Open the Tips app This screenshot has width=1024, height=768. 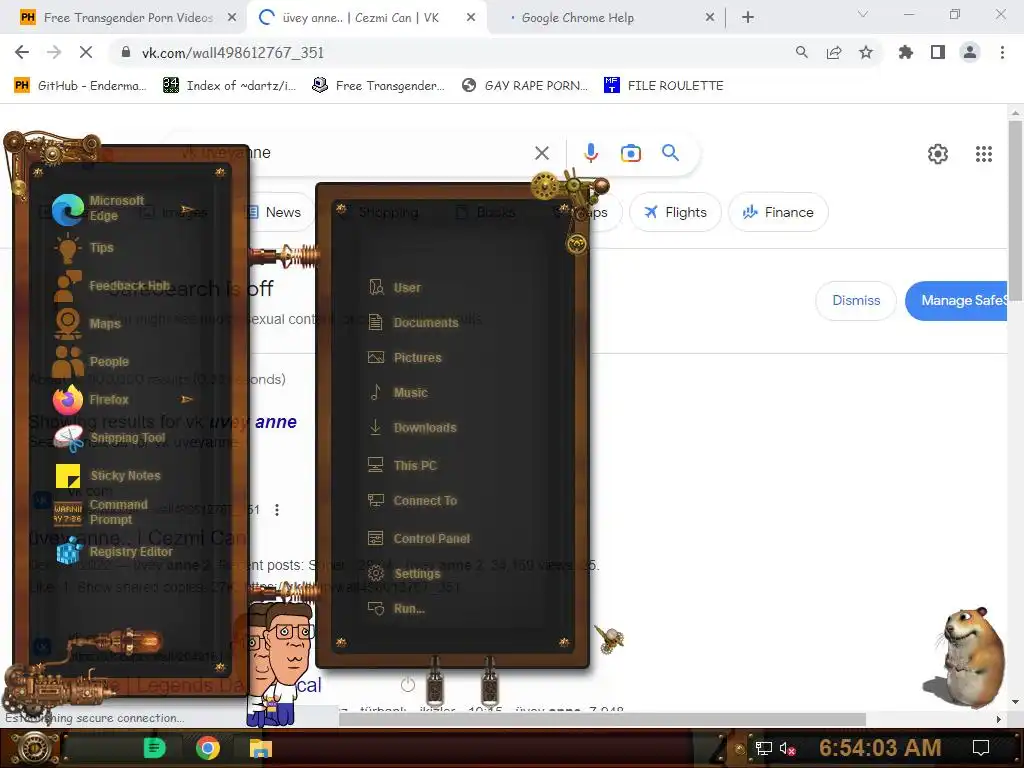(x=84, y=248)
